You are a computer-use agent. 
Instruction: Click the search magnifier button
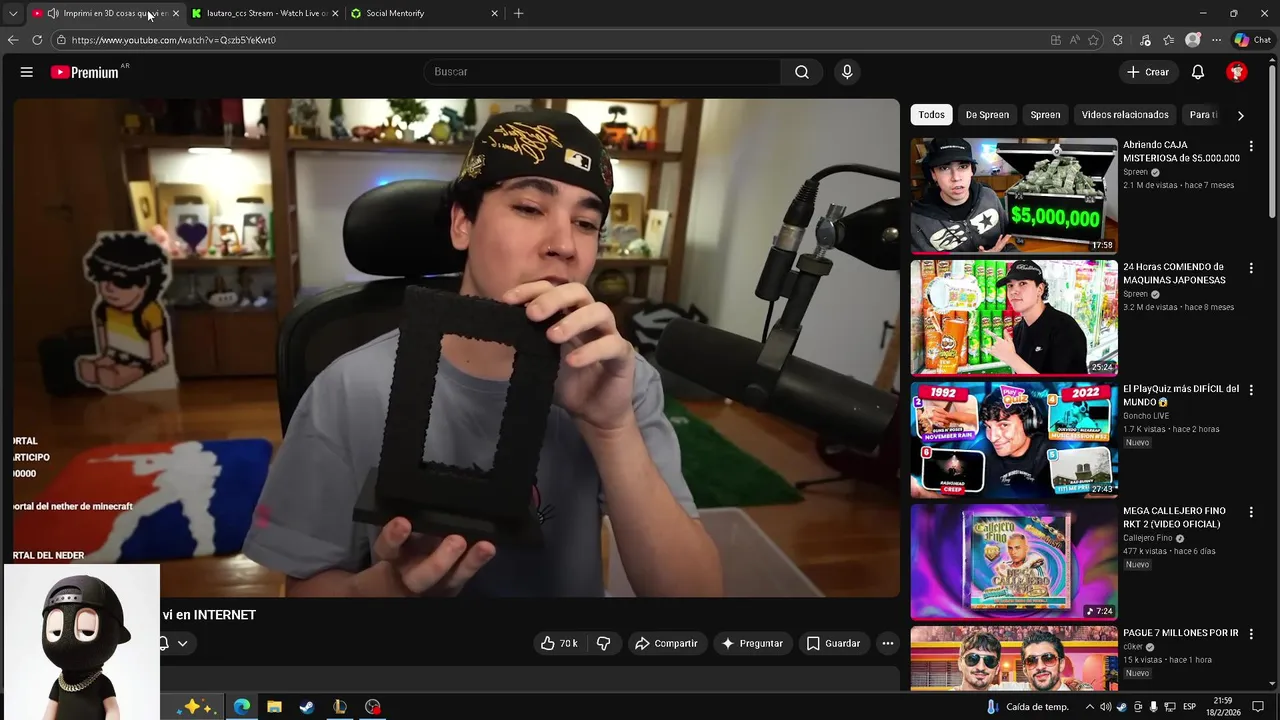(802, 72)
